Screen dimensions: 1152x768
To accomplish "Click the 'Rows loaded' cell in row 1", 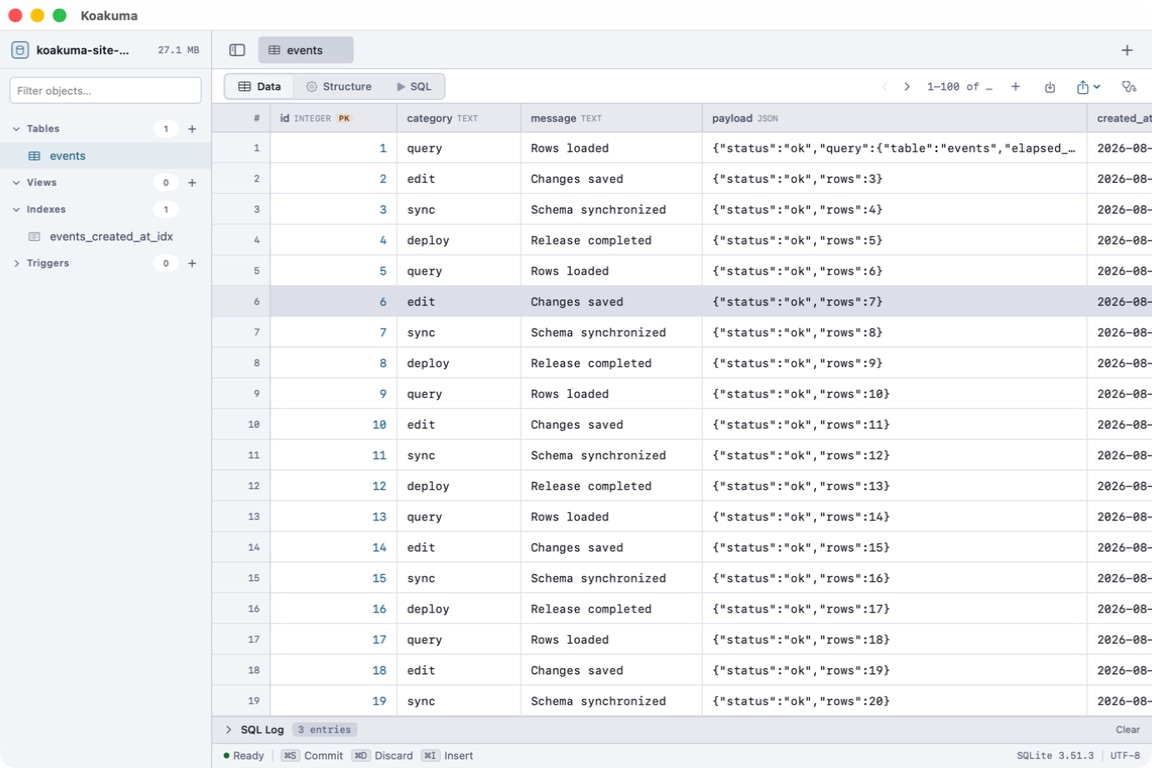I will 611,148.
